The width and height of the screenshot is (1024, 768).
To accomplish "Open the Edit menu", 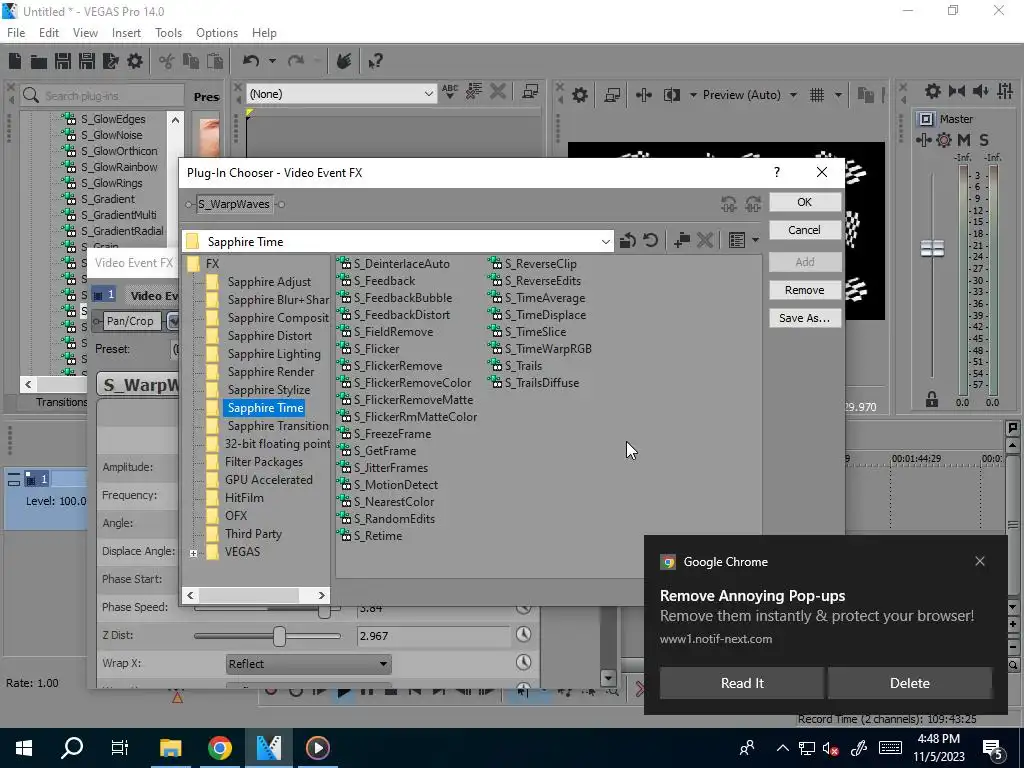I will (49, 33).
